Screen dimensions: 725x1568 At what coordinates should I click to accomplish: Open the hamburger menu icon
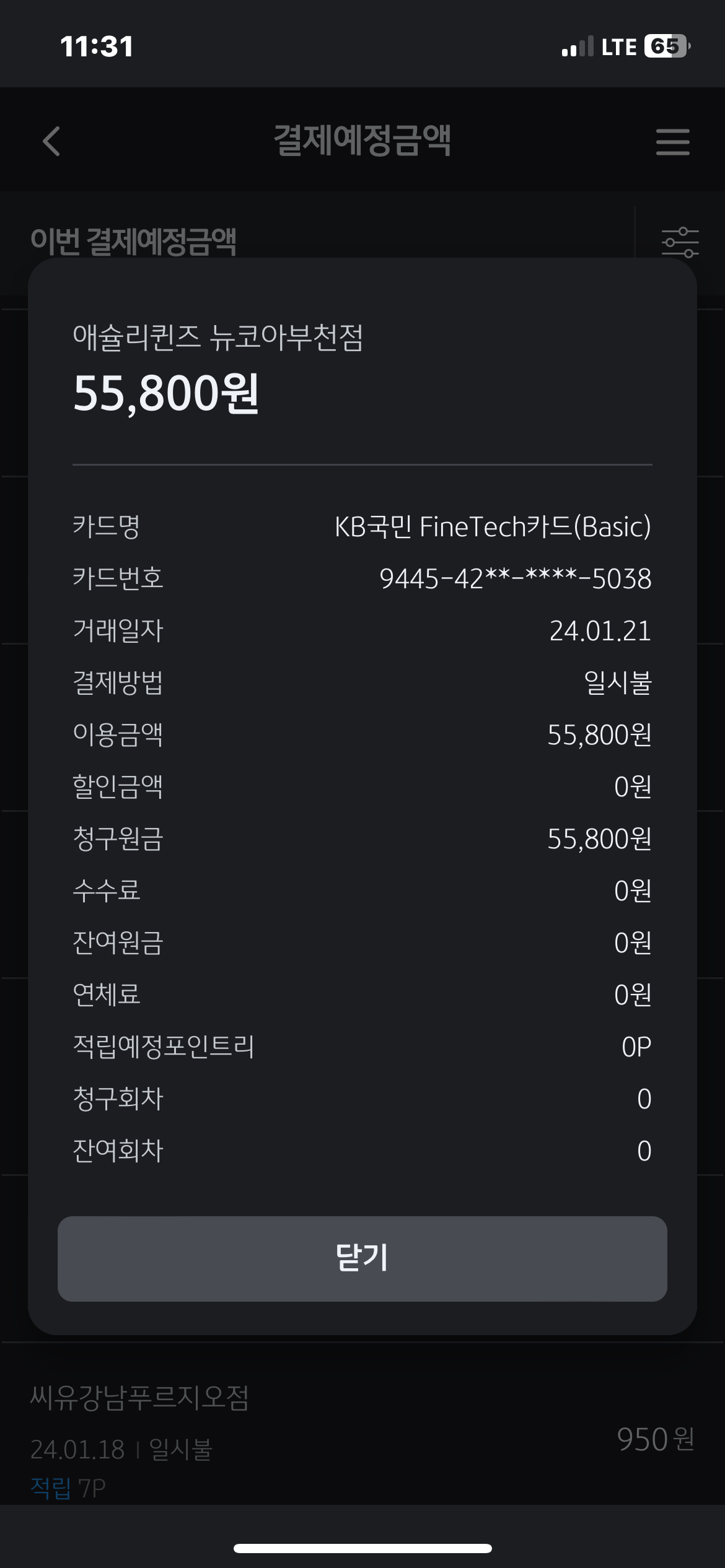(672, 142)
